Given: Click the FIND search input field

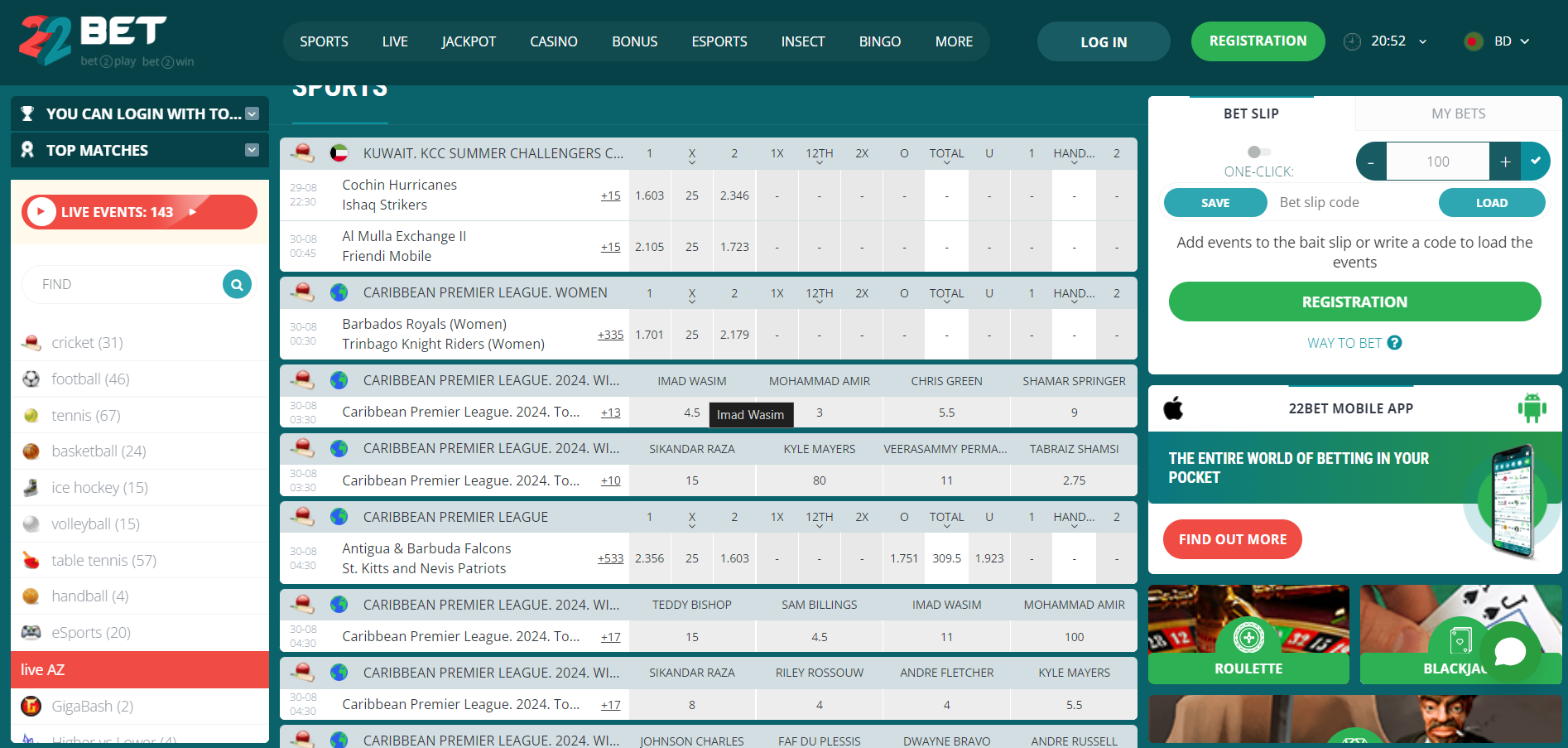Looking at the screenshot, I should tap(124, 284).
